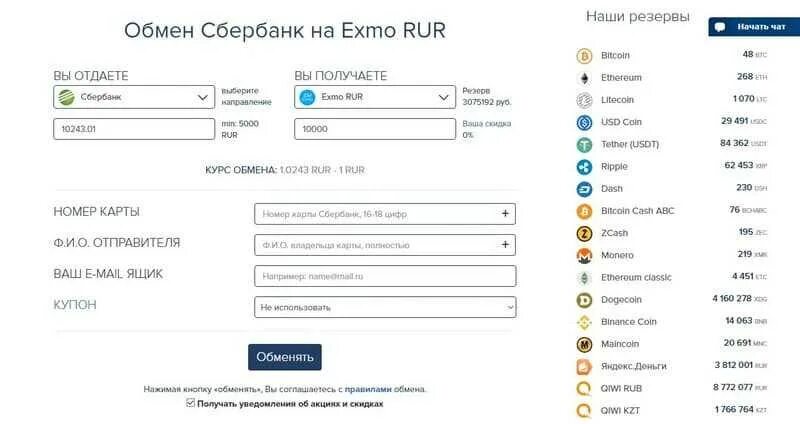The image size is (800, 424).
Task: Click the Резерв 3075192 руб. text
Action: coord(487,96)
